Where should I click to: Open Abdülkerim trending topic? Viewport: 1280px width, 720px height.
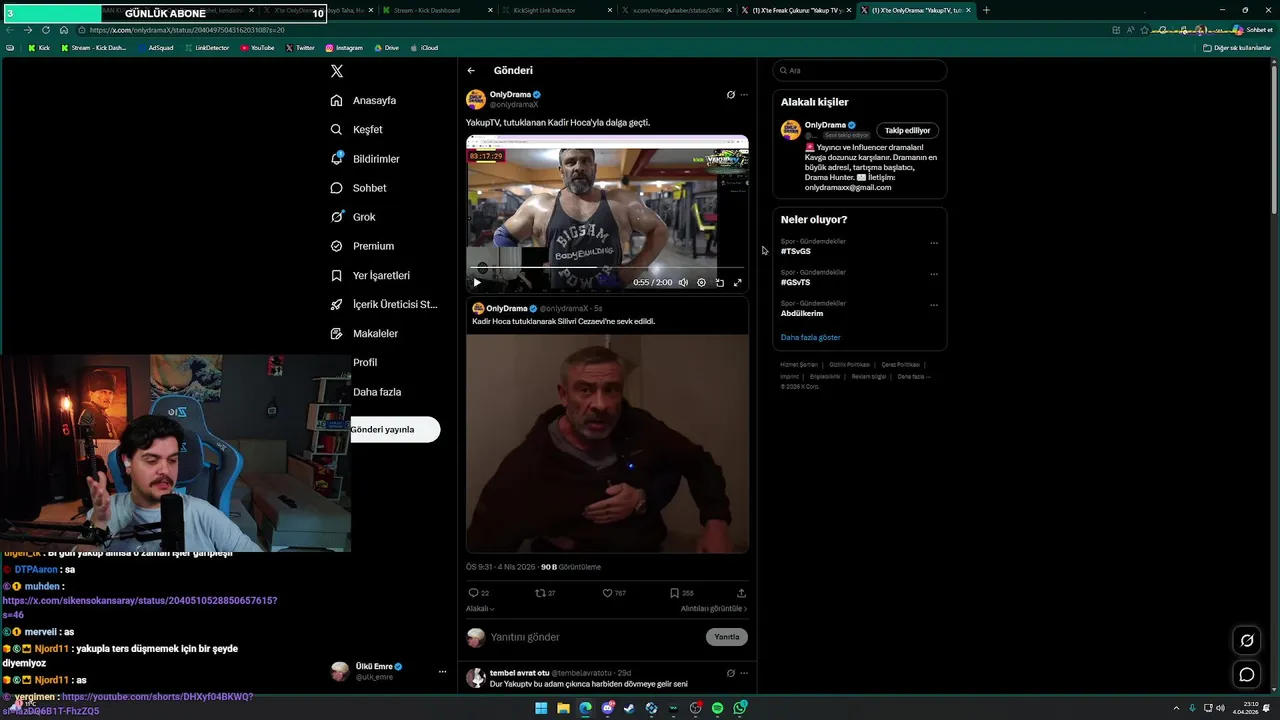[x=802, y=313]
